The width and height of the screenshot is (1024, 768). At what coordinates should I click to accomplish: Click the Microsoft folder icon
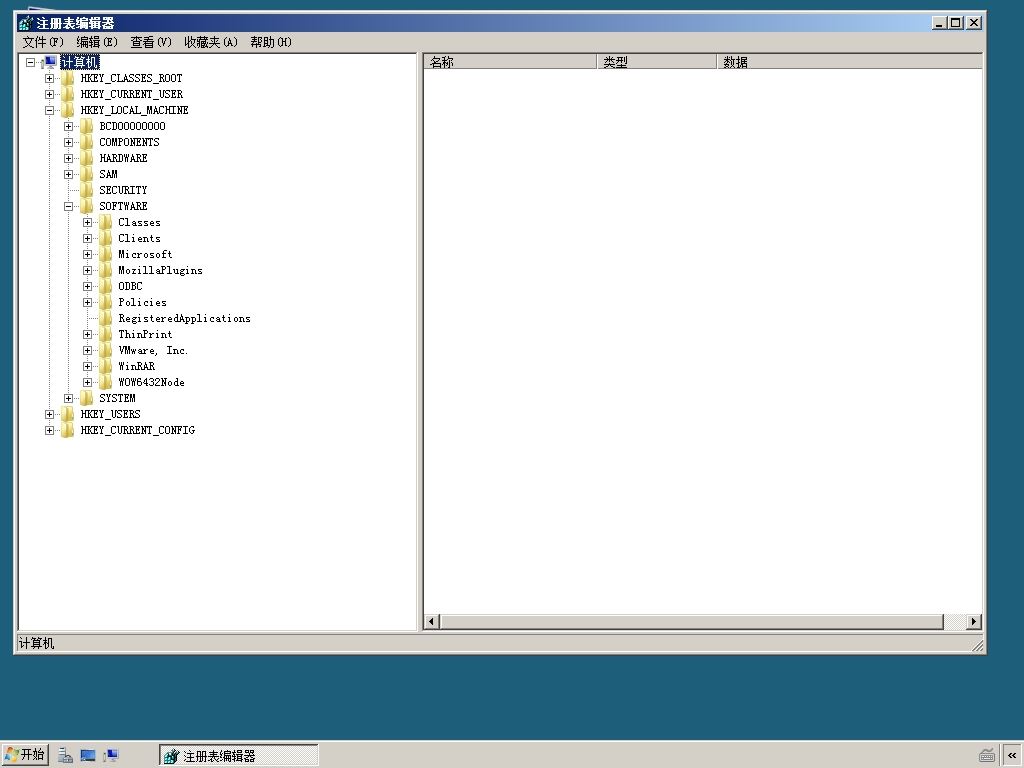coord(105,255)
